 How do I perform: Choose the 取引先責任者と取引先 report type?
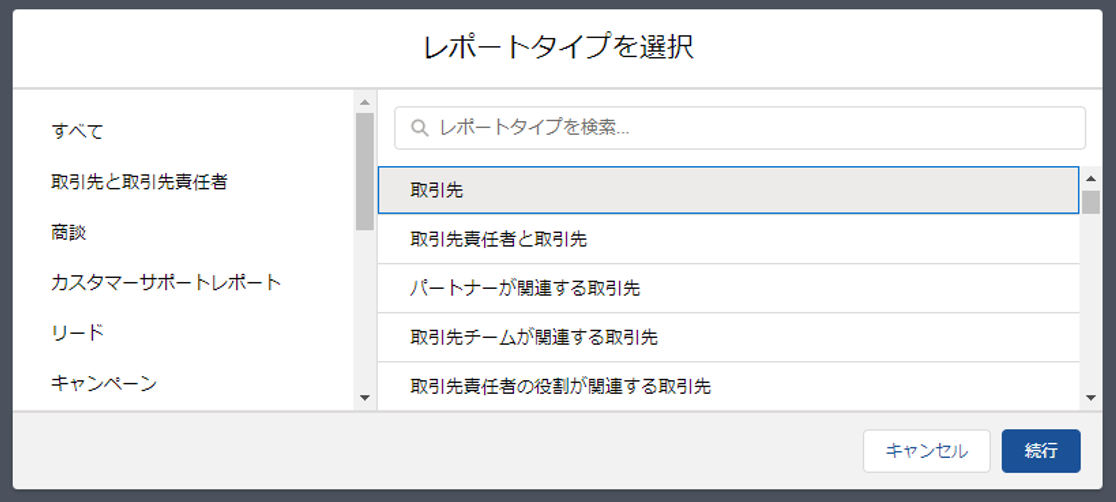(729, 239)
